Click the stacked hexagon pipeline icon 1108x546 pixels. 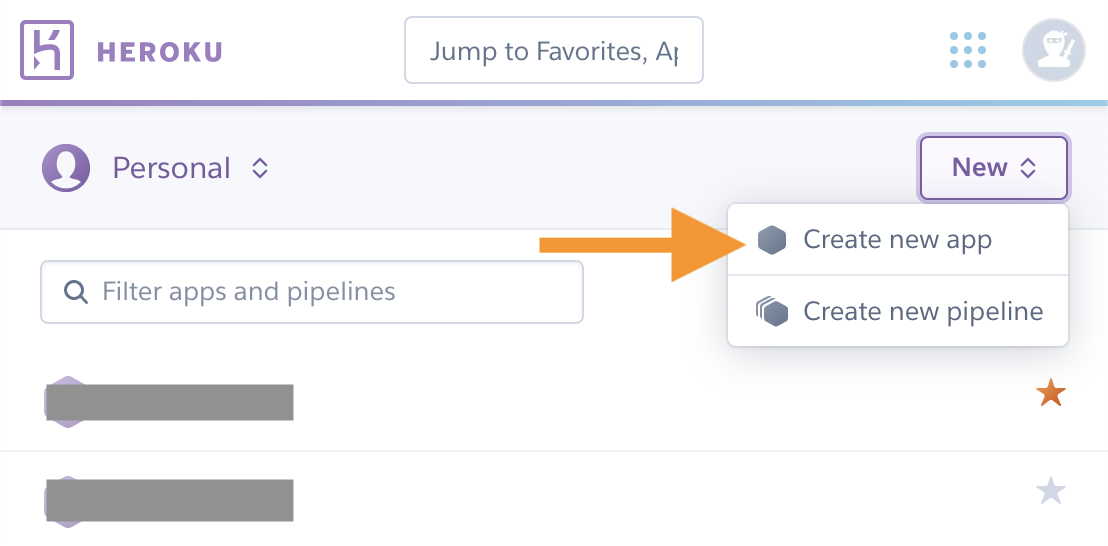click(x=772, y=311)
